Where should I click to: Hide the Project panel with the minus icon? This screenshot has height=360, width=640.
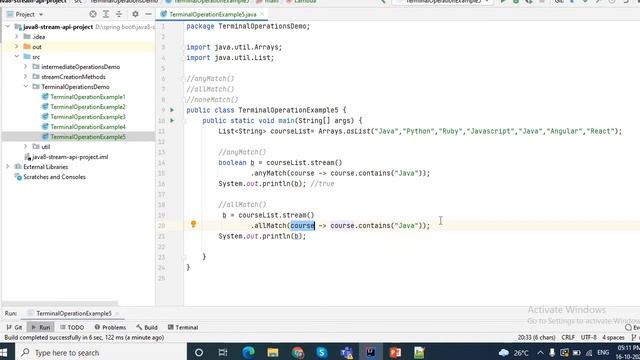(148, 14)
